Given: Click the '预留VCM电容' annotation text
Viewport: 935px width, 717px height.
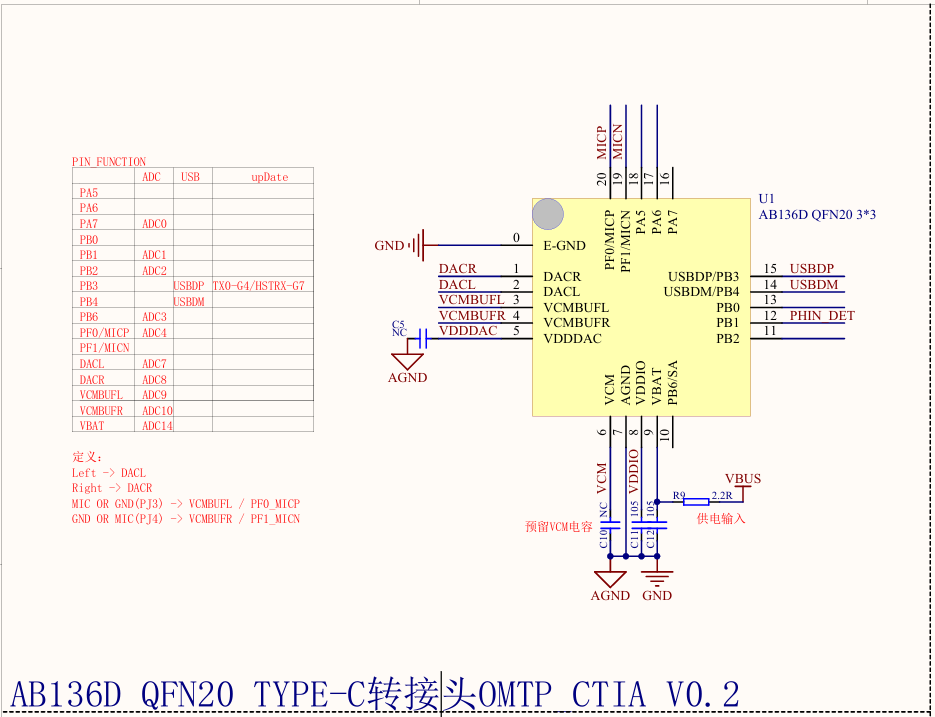Looking at the screenshot, I should pos(559,527).
